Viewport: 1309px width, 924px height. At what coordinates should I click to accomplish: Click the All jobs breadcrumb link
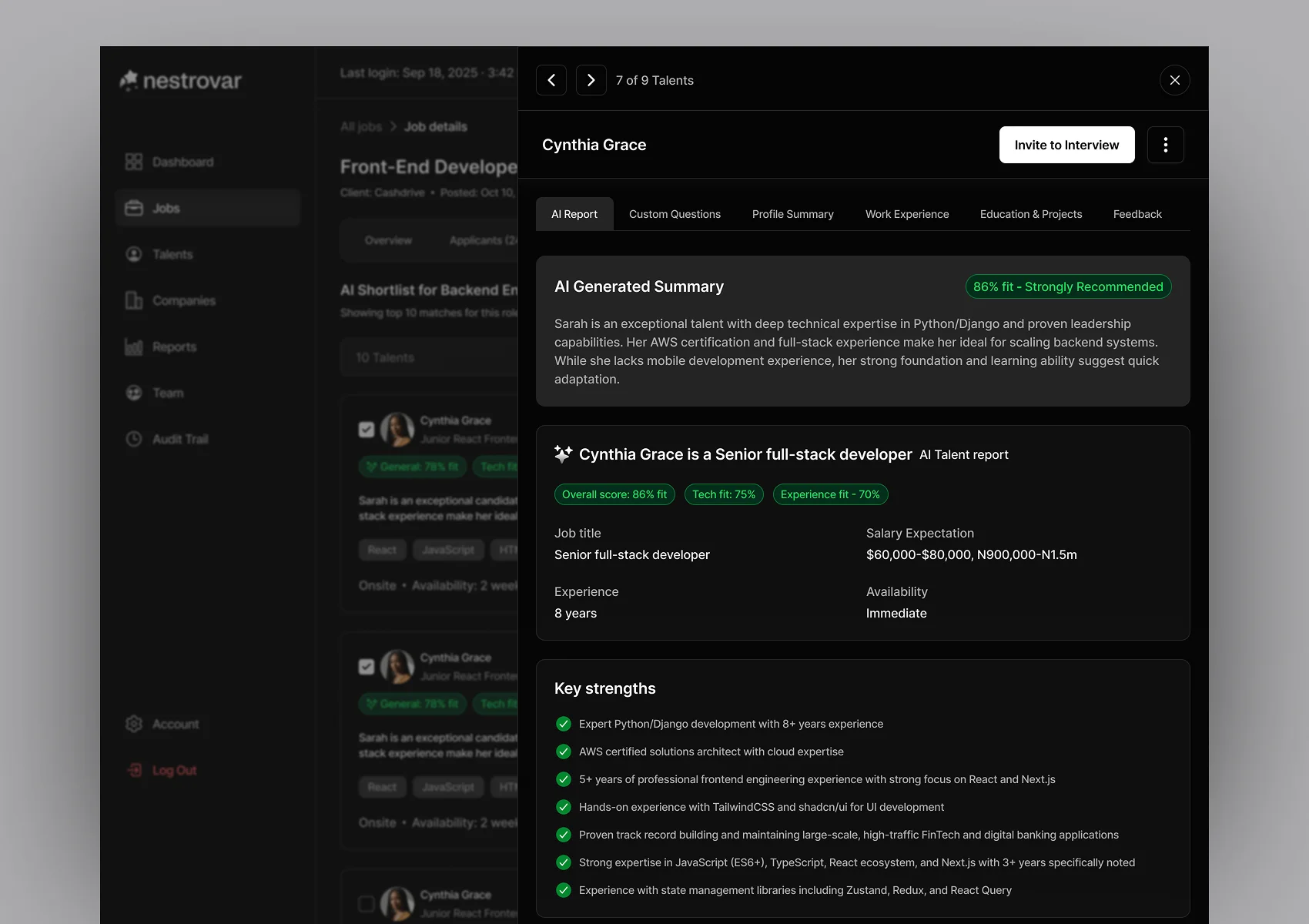pyautogui.click(x=361, y=126)
